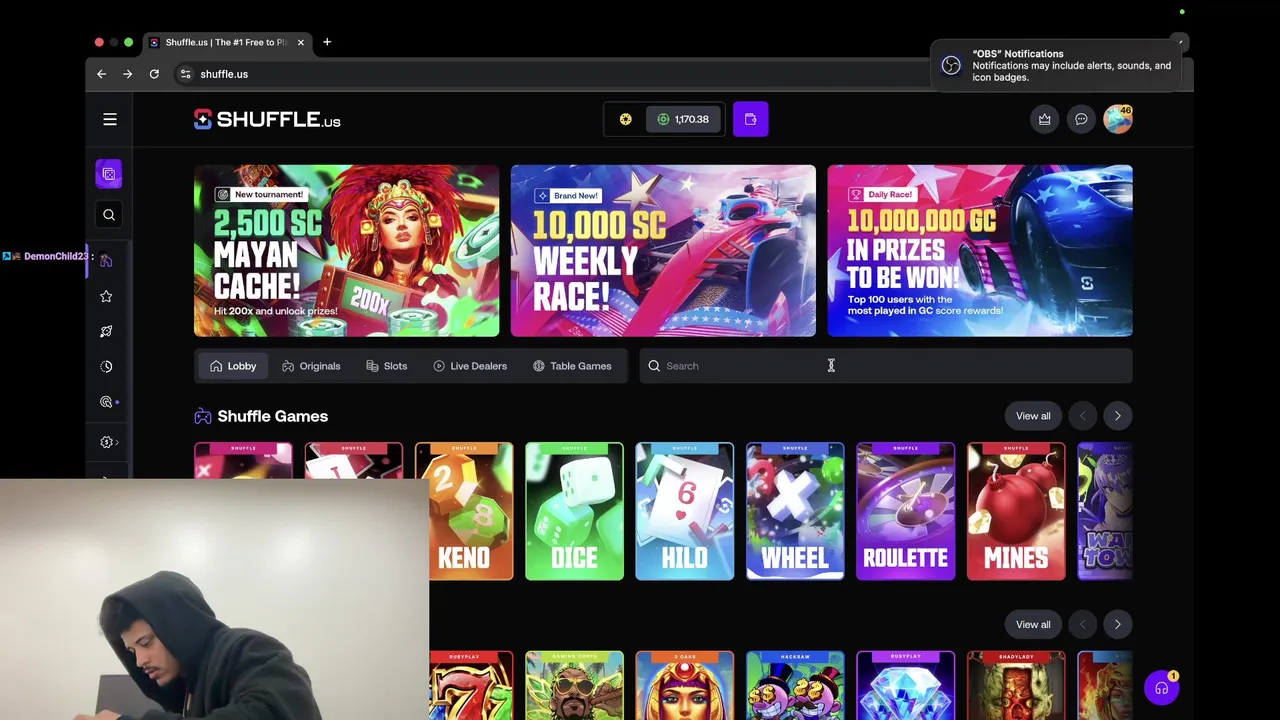Select the Lobby tab

point(233,366)
